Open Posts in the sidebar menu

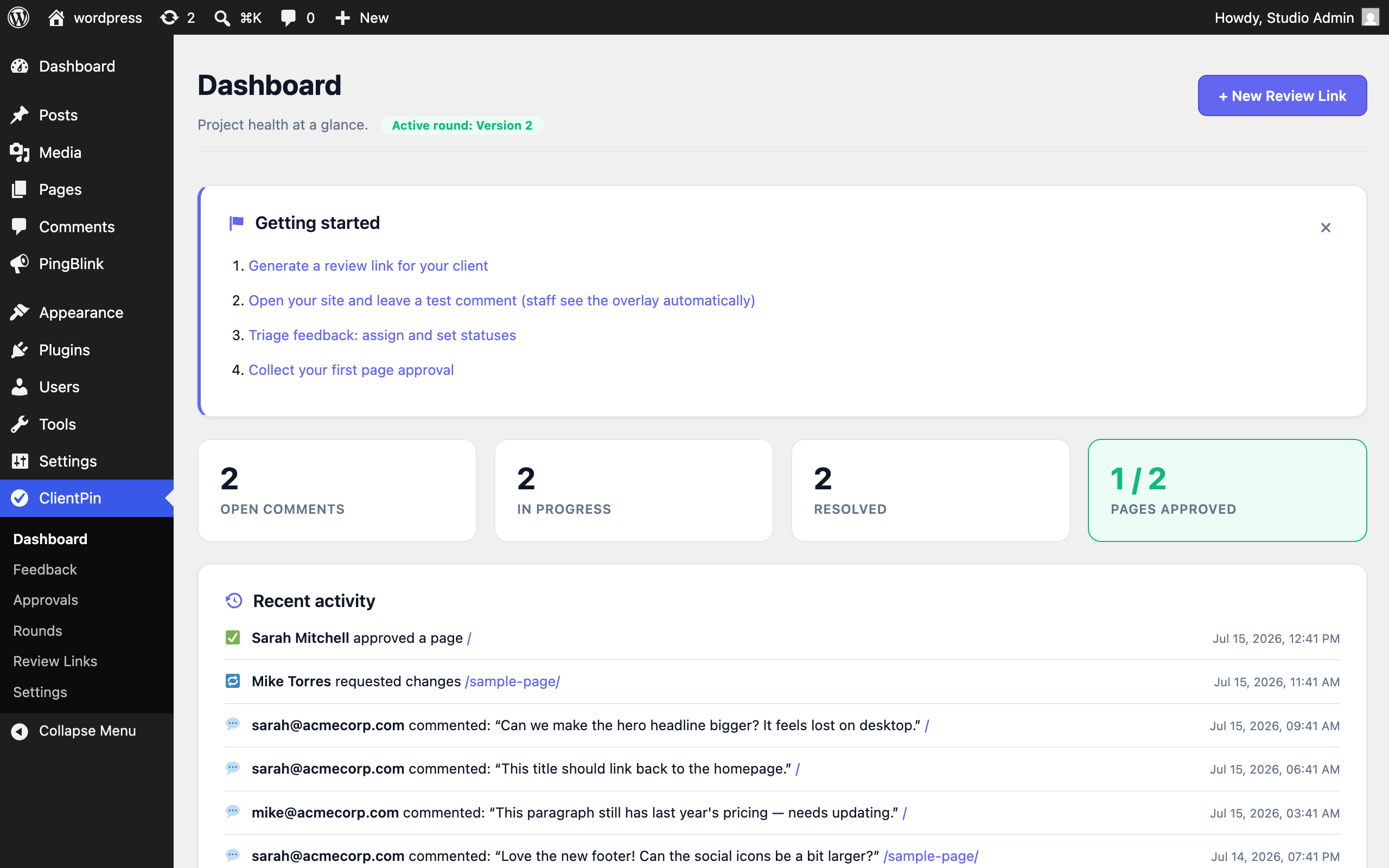point(87,115)
